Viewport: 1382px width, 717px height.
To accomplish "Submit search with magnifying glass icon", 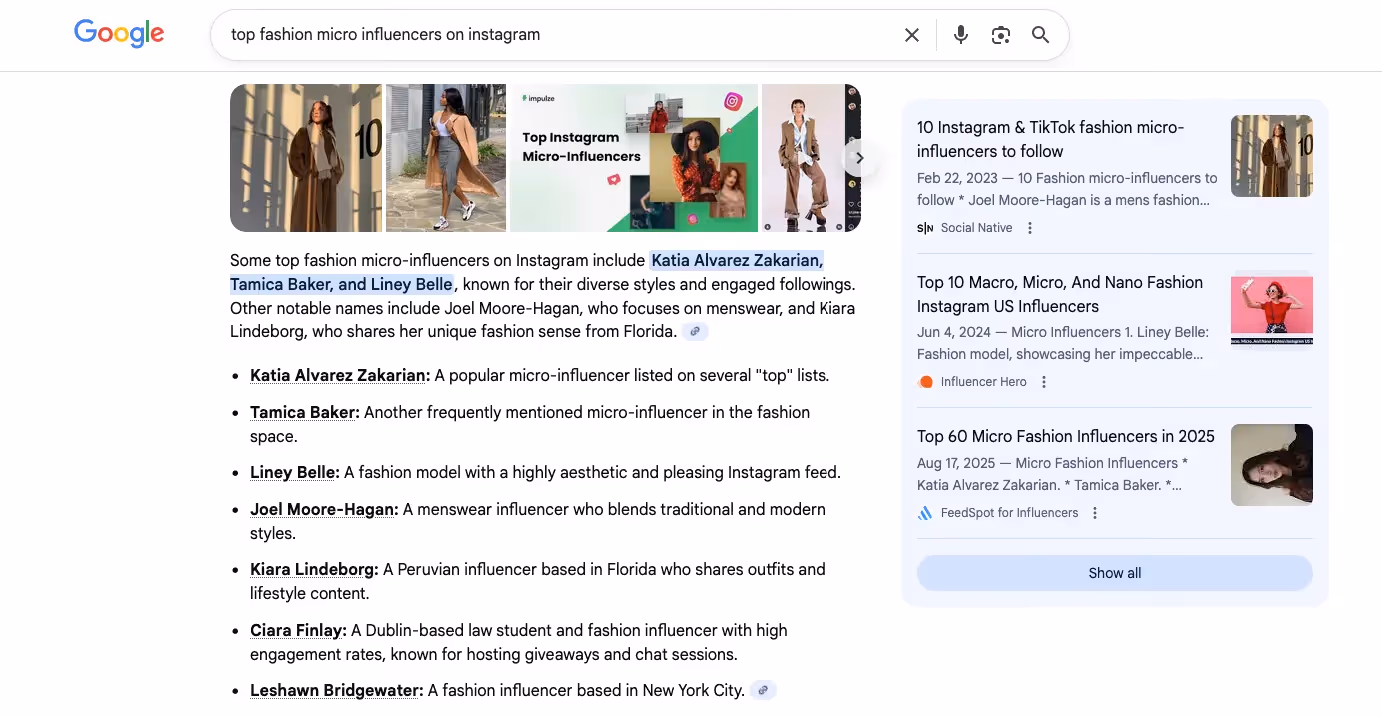I will [1041, 35].
